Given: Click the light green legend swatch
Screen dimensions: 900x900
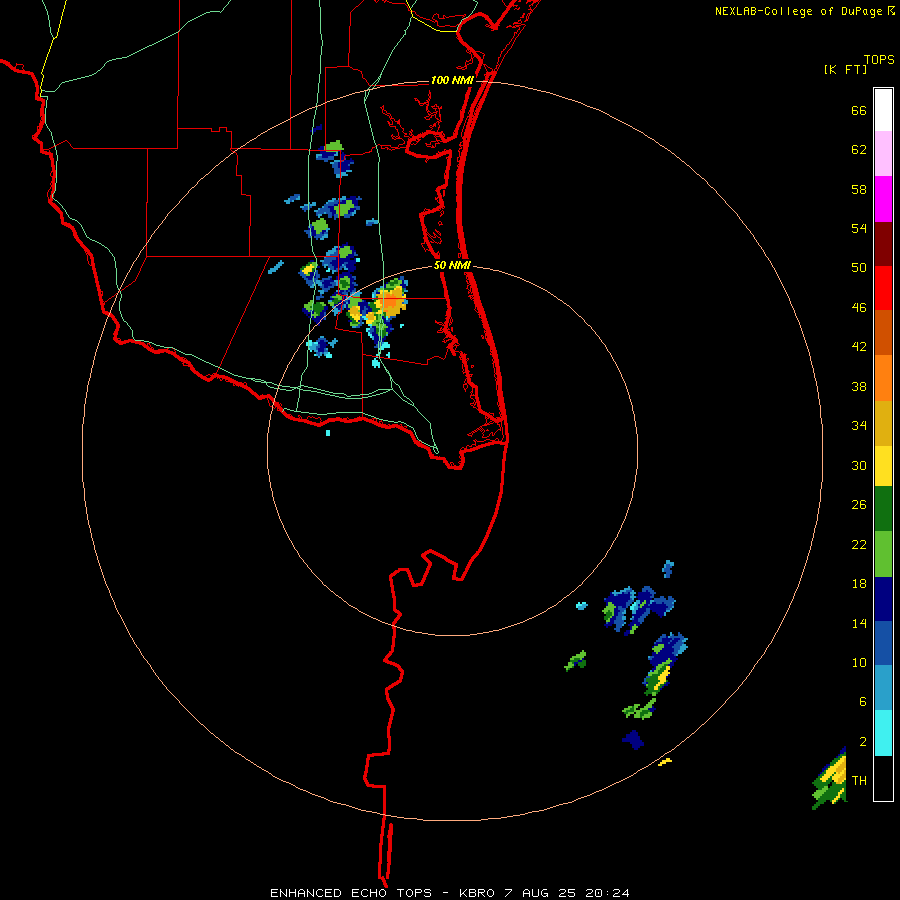Looking at the screenshot, I should 883,554.
